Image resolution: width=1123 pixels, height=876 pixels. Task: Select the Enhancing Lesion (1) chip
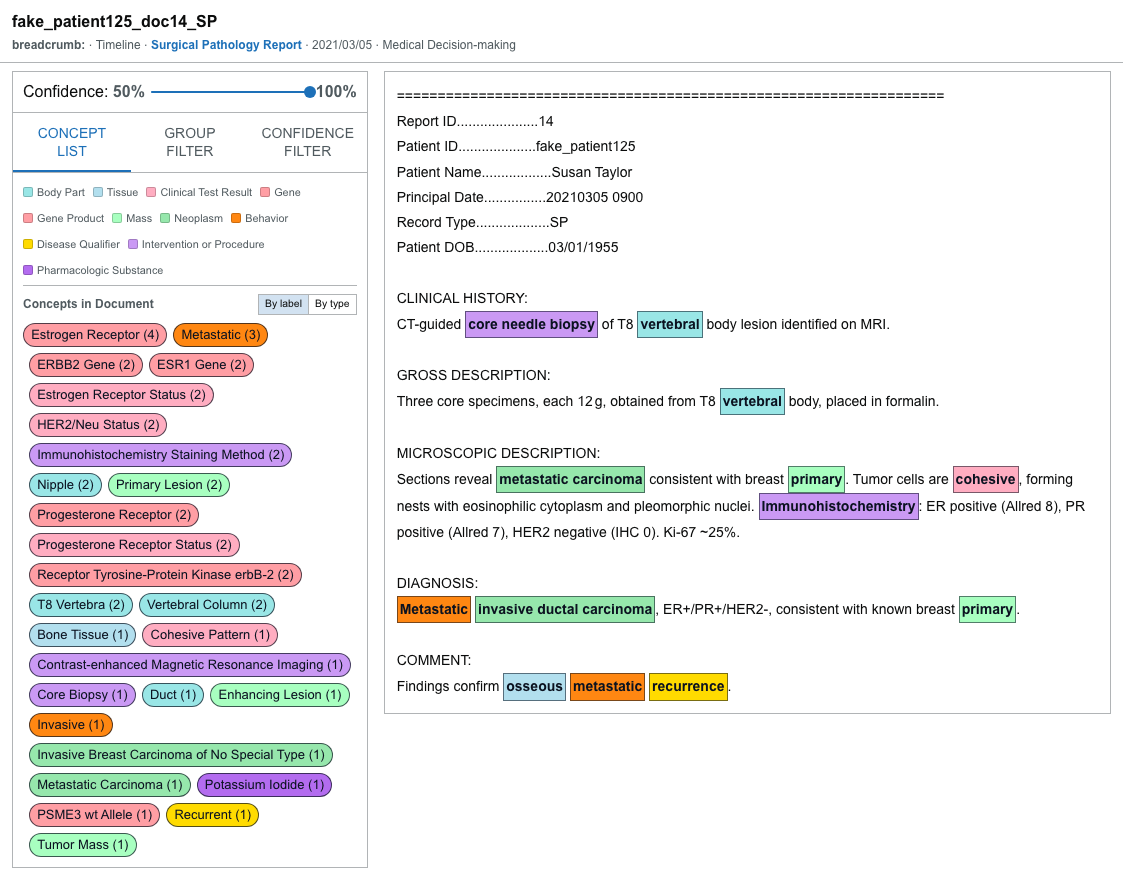click(280, 695)
